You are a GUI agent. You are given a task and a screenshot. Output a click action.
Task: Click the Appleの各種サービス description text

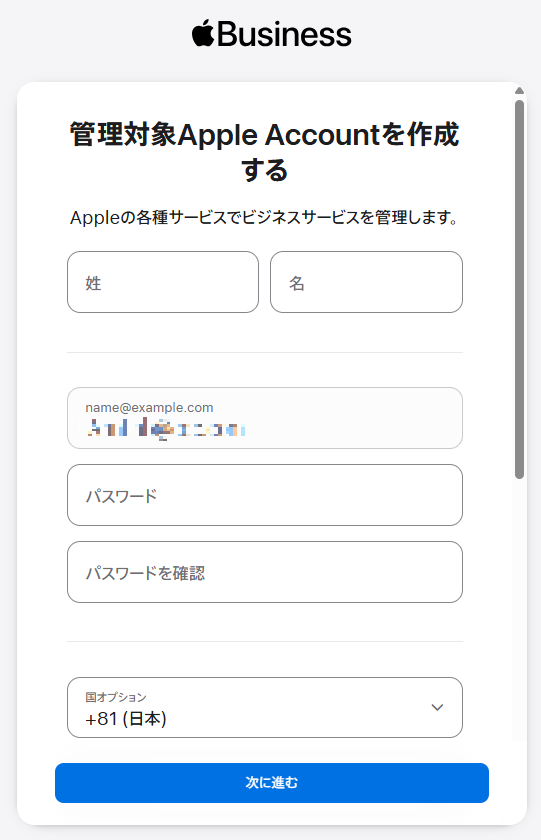pyautogui.click(x=265, y=218)
